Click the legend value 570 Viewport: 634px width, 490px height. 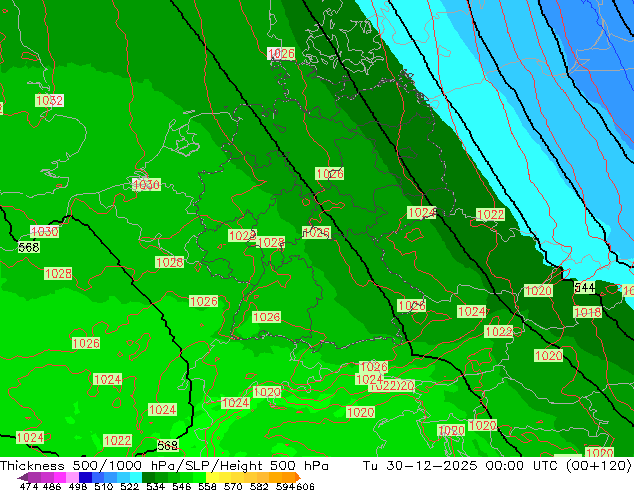[x=233, y=486]
